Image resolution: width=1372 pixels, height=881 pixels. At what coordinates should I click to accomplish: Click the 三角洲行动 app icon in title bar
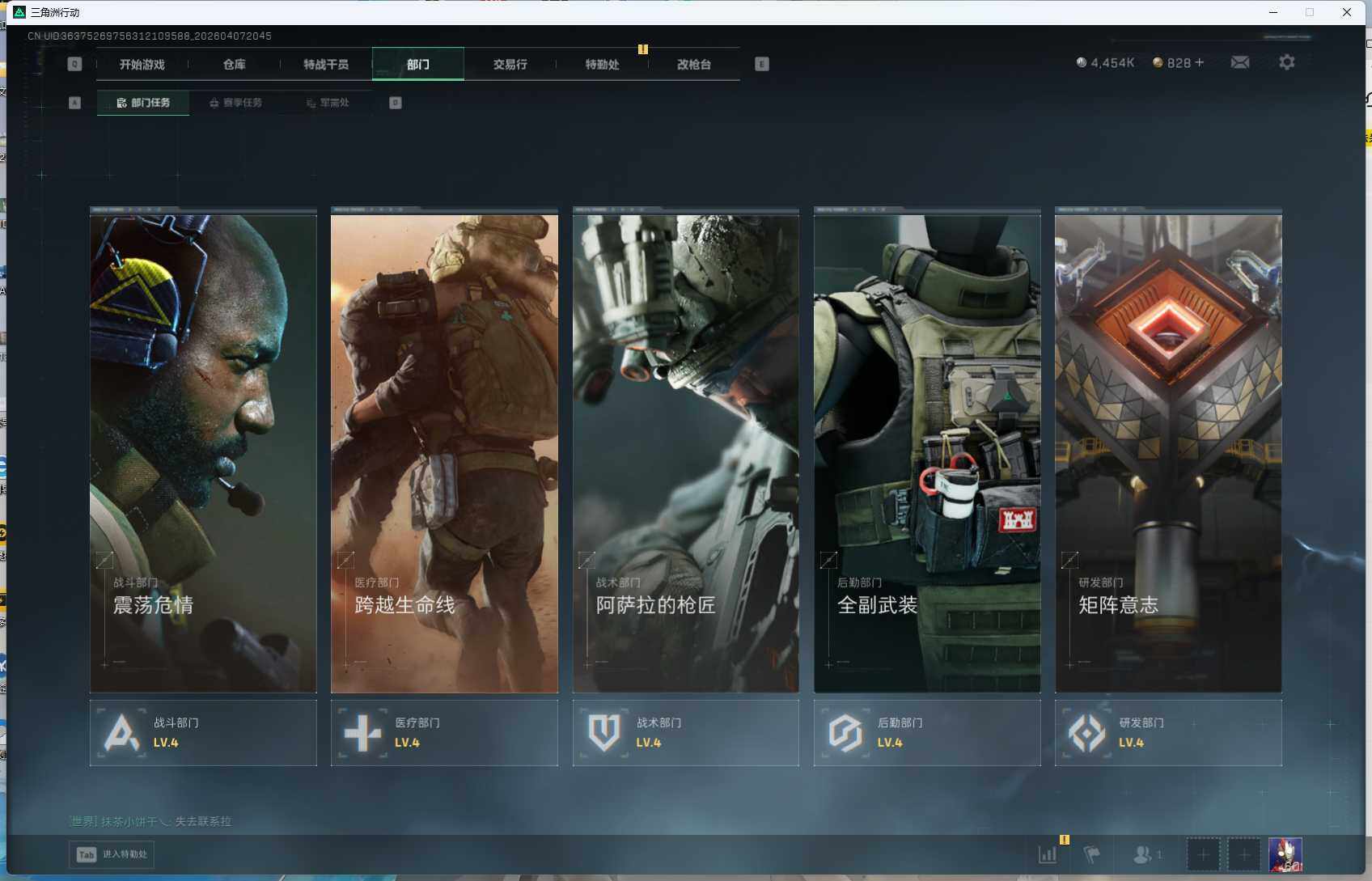pos(19,12)
